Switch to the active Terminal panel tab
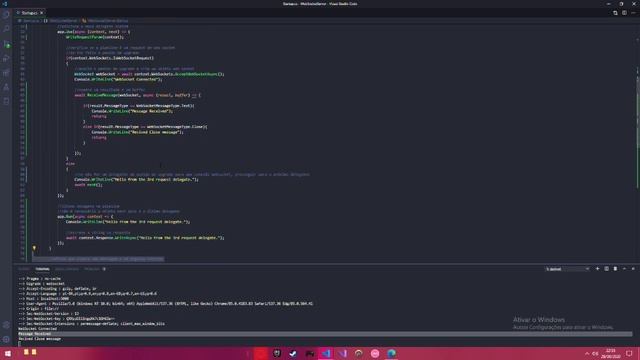Viewport: 640px width, 360px height. [x=42, y=269]
